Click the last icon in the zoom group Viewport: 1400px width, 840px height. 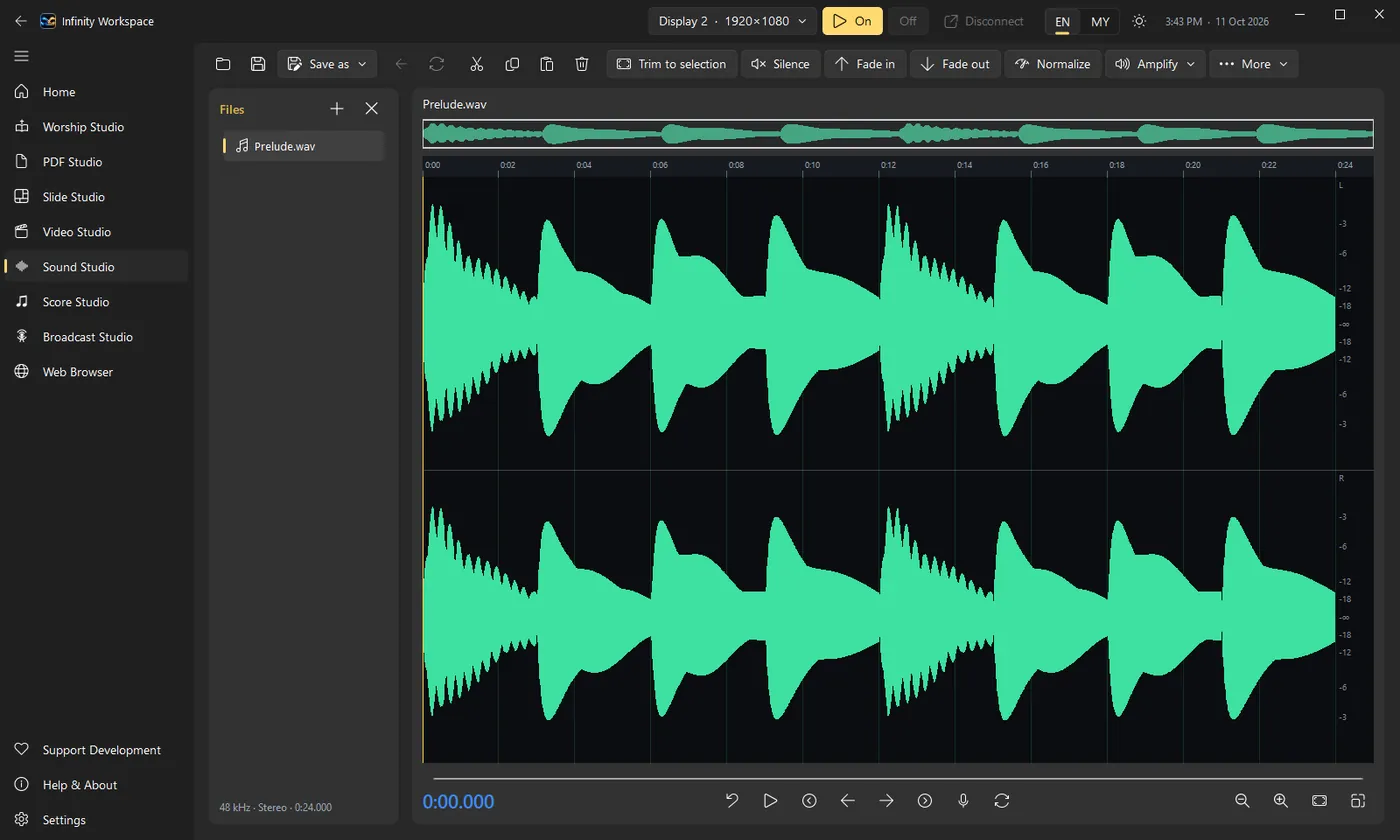(x=1358, y=800)
